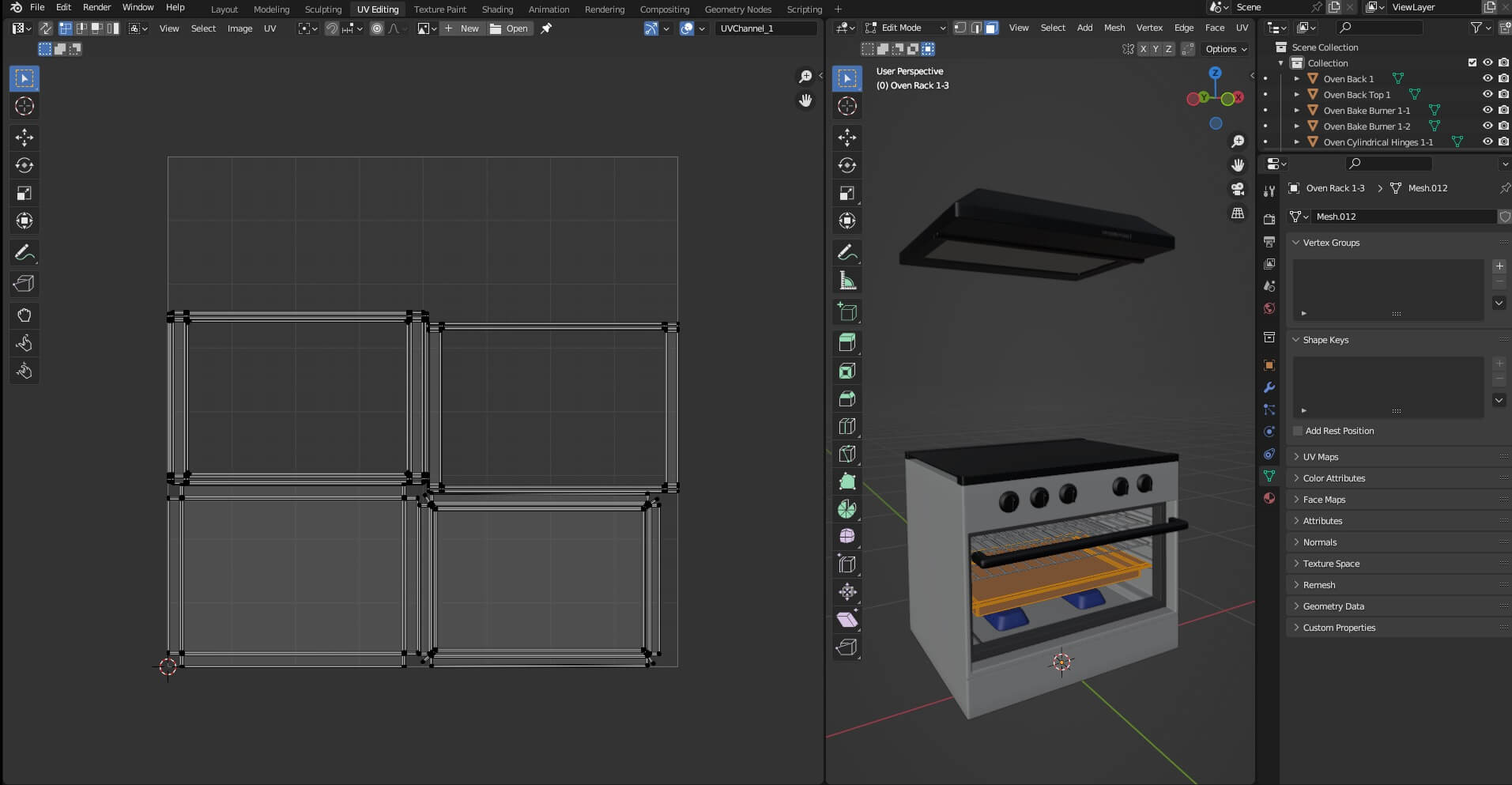This screenshot has height=785, width=1512.
Task: Switch to the Texture Paint workspace tab
Action: coord(439,9)
